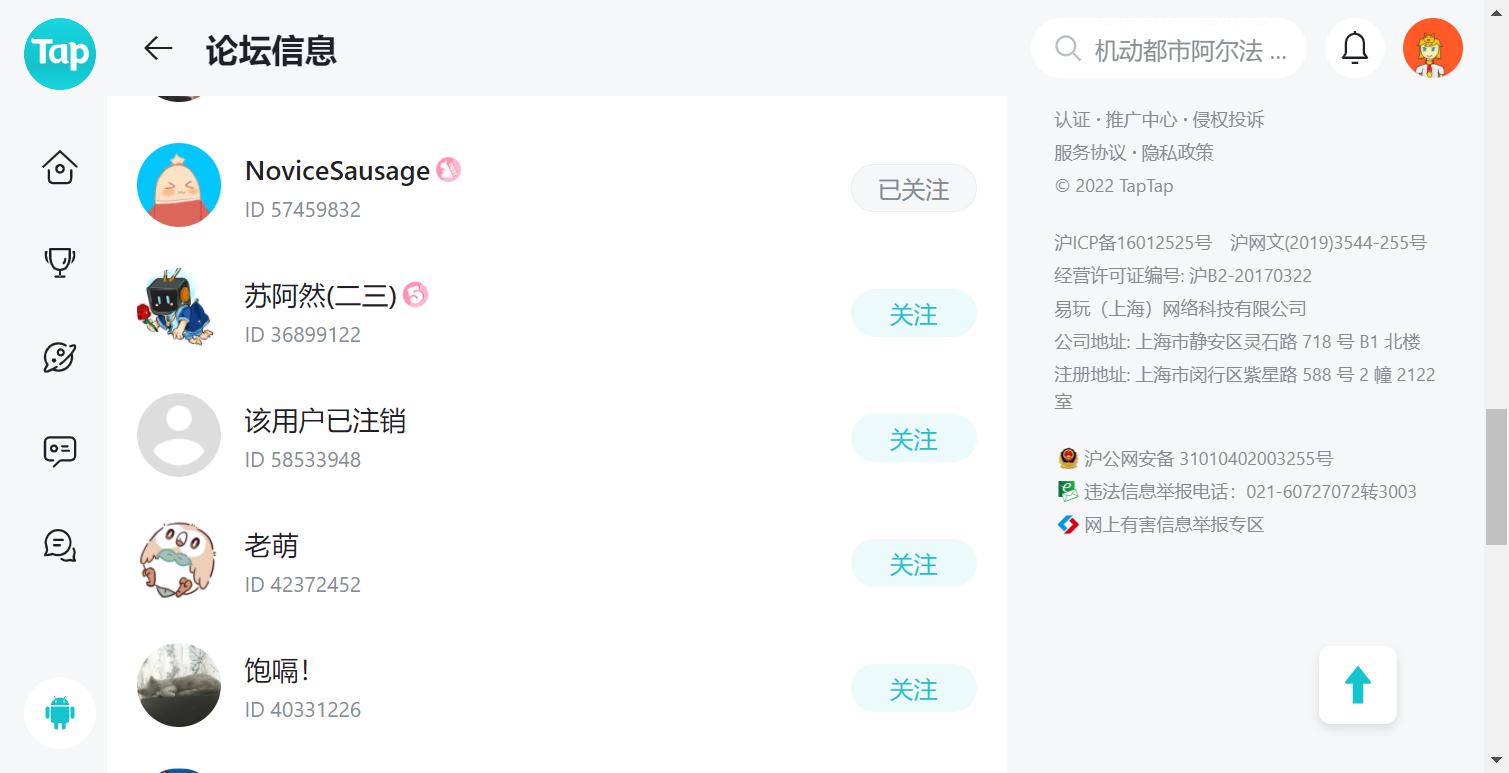Click the 违法信息举报 icon
The image size is (1509, 773).
[x=1068, y=491]
